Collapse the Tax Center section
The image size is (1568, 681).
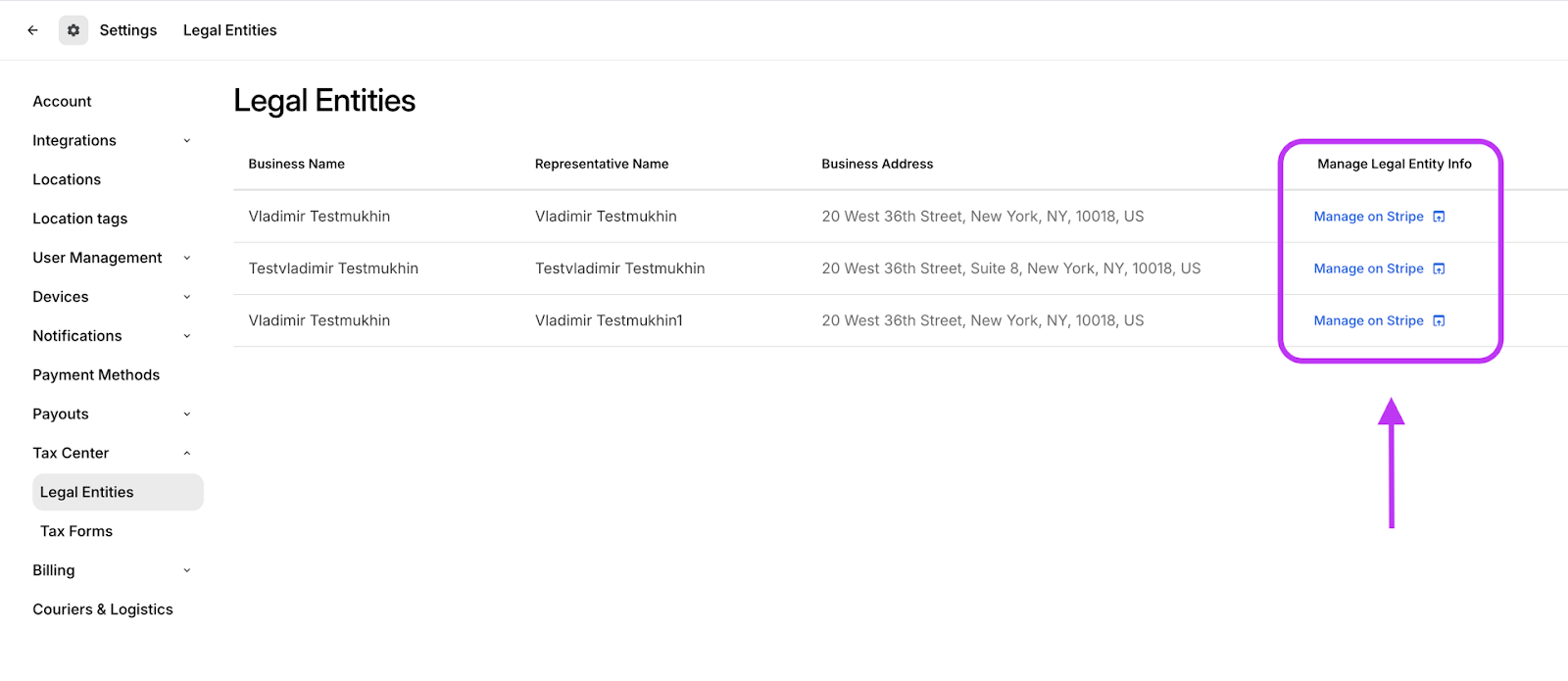186,454
